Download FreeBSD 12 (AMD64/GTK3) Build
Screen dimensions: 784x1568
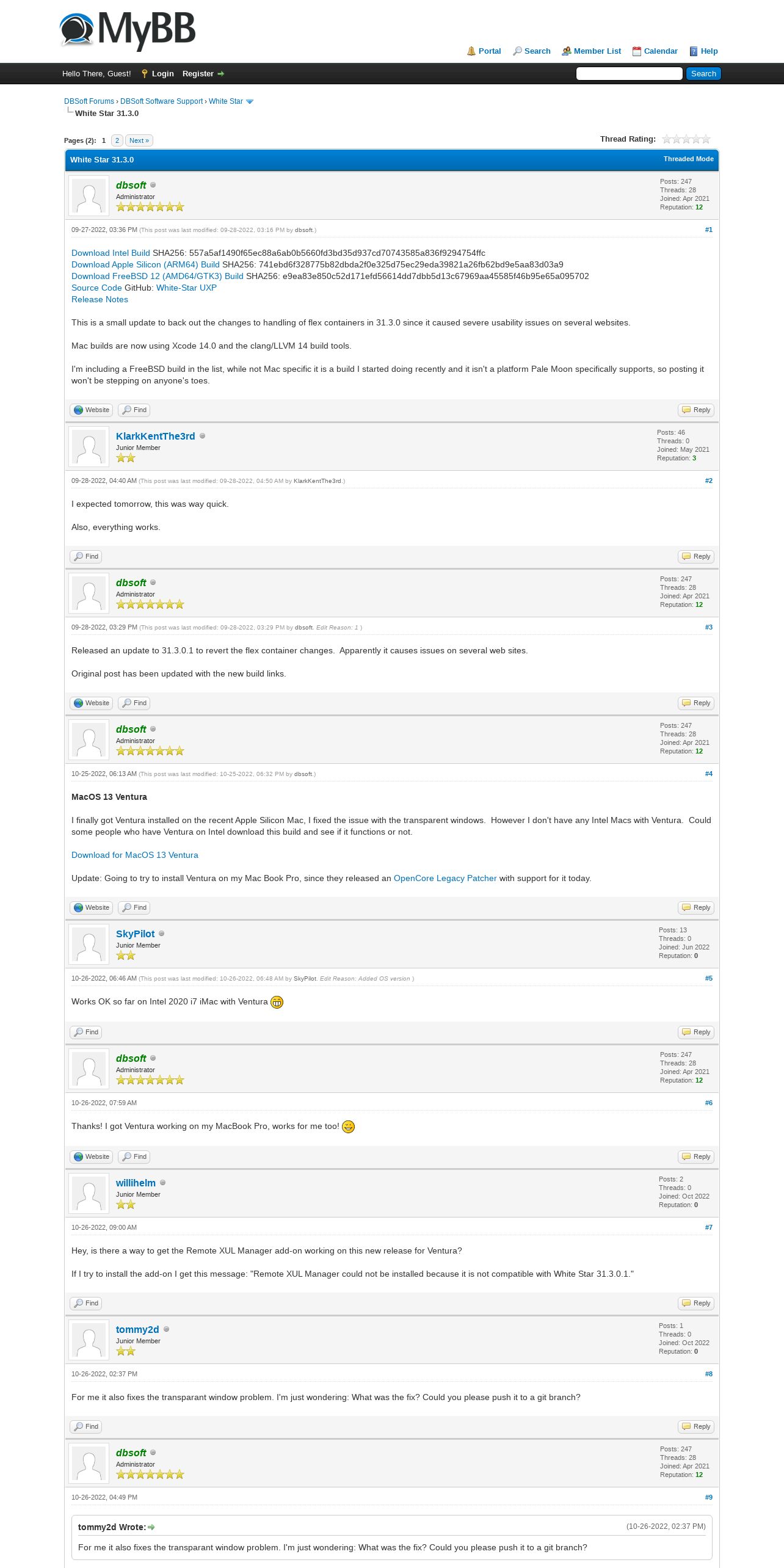158,276
